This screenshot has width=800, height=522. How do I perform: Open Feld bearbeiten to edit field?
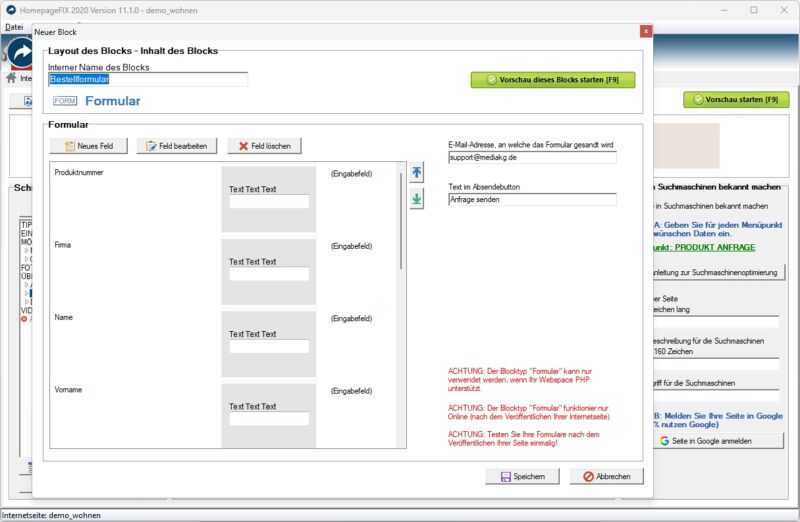pos(177,146)
